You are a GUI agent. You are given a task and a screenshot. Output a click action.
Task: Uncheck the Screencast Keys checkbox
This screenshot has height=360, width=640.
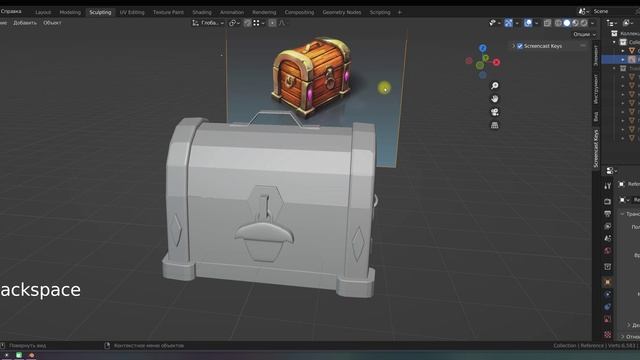coord(520,46)
